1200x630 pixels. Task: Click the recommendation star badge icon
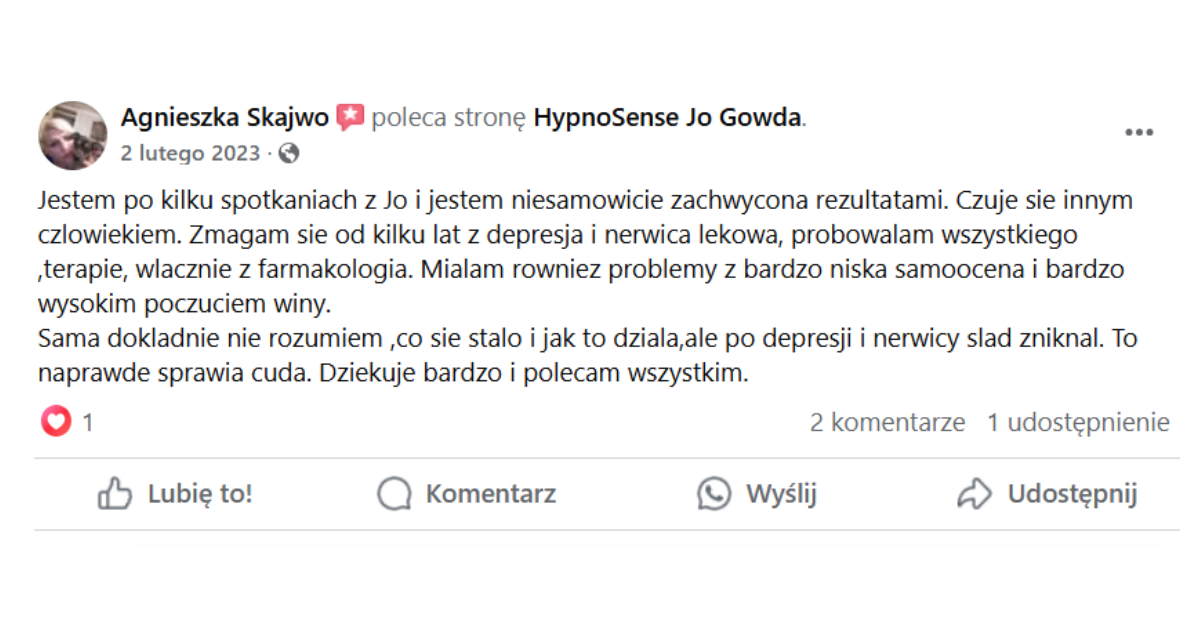coord(350,118)
